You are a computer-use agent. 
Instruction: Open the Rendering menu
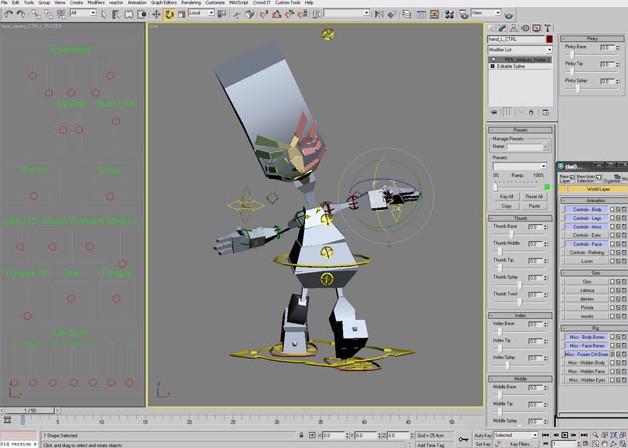[191, 2]
